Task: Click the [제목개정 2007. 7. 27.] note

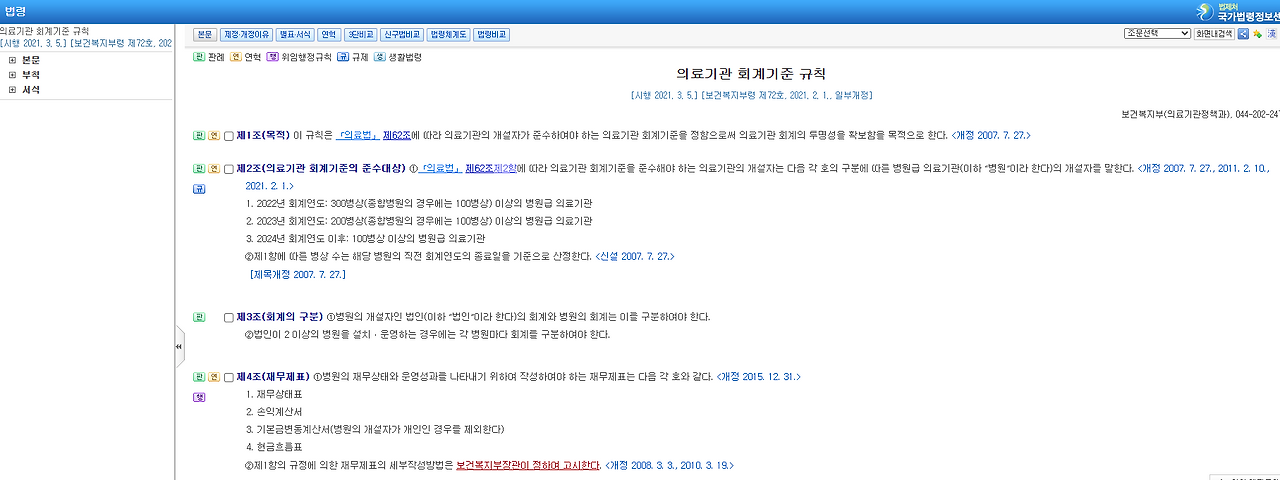Action: coord(297,274)
